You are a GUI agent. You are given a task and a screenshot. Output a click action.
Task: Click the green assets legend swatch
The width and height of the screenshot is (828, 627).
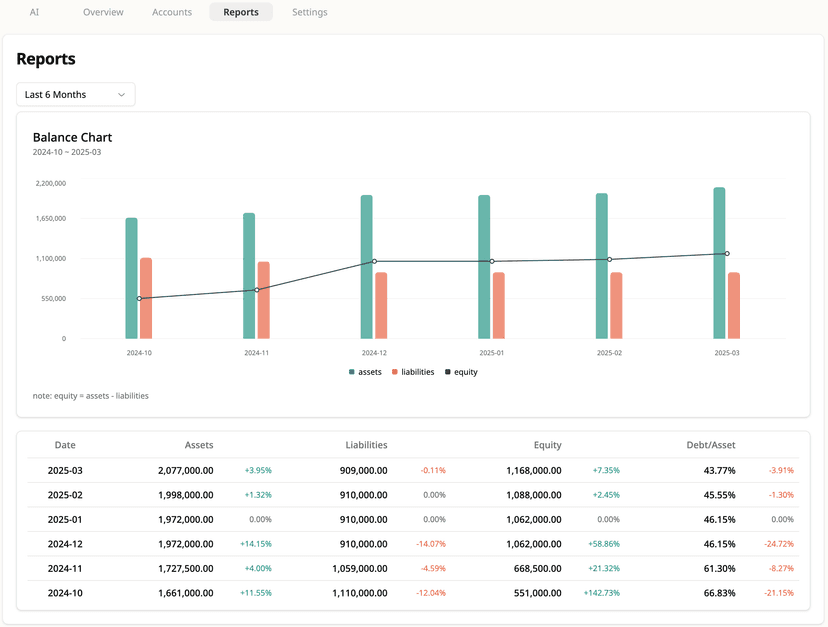(352, 372)
